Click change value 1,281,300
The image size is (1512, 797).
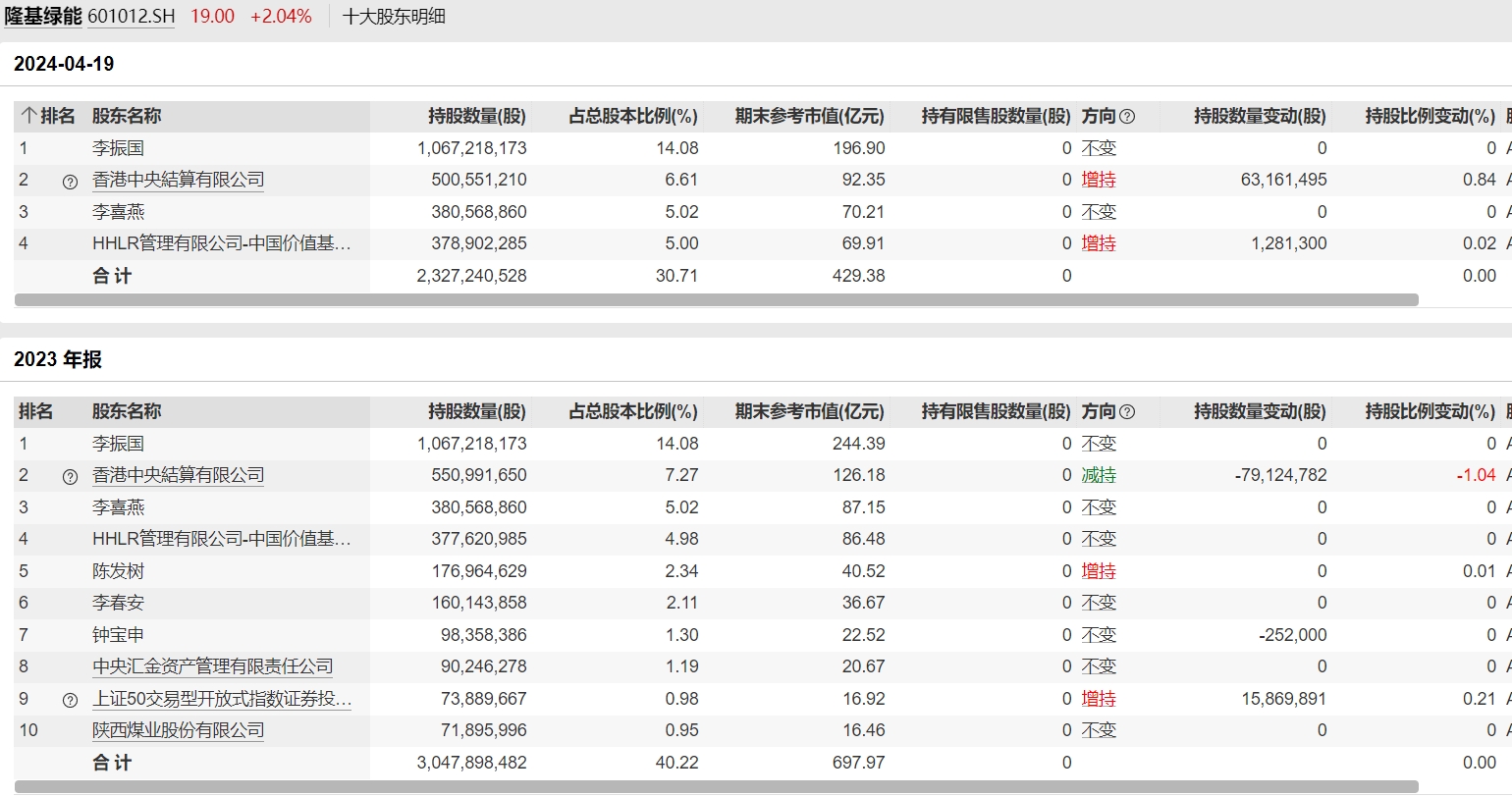point(1289,243)
